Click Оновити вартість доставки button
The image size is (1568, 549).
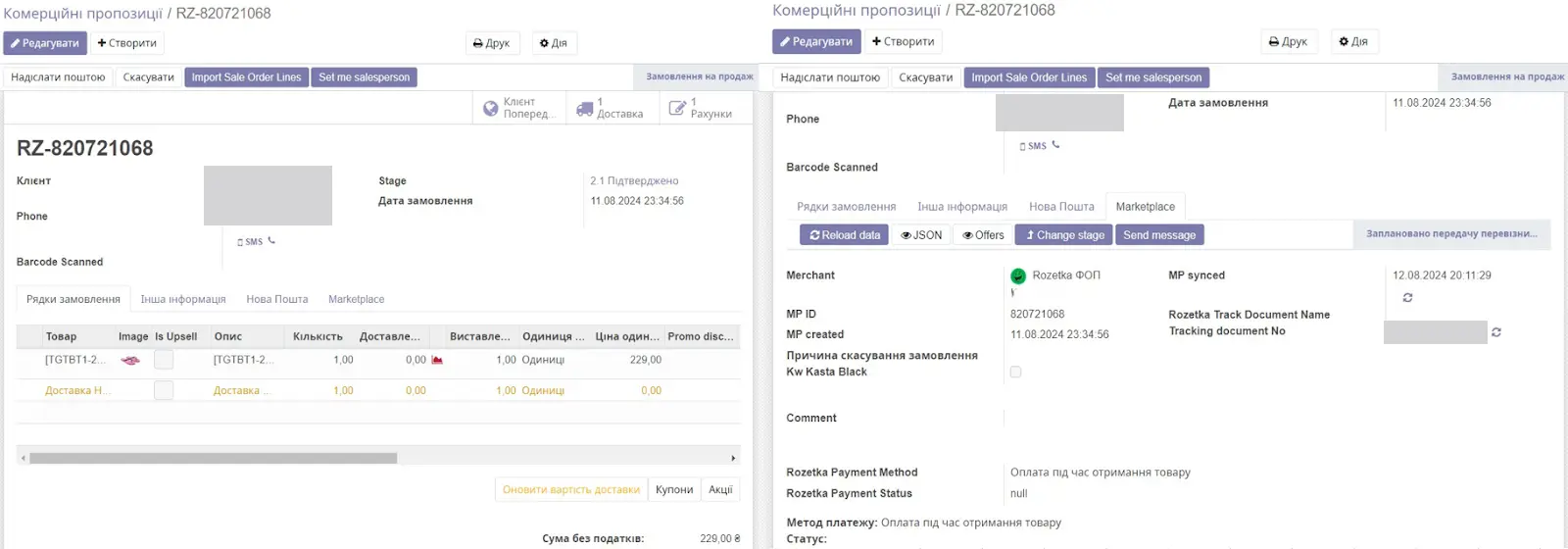(x=571, y=489)
